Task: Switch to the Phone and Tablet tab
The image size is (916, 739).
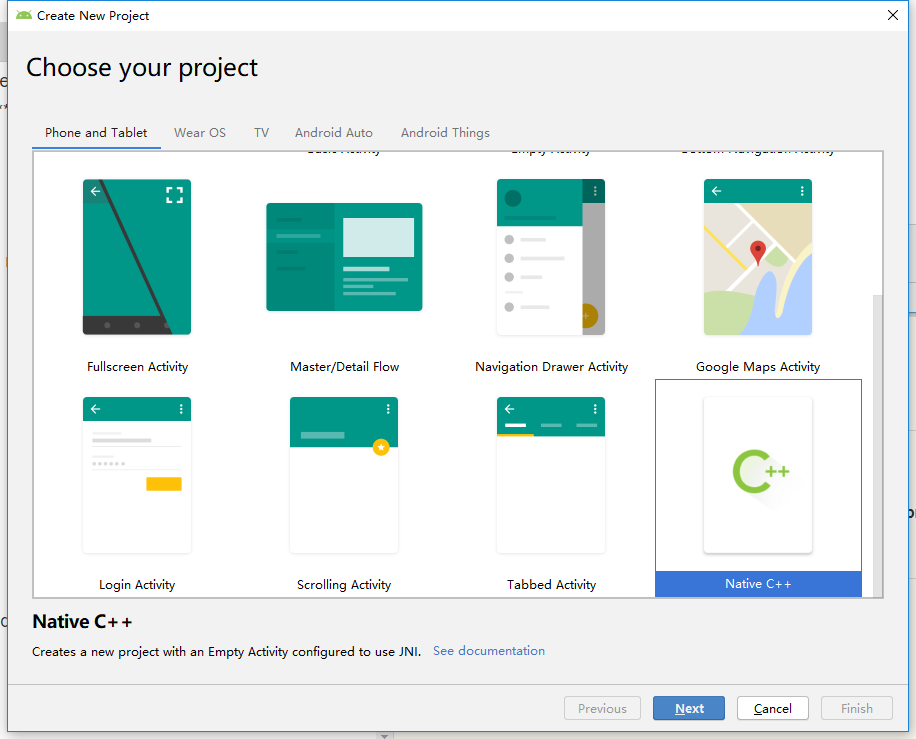Action: tap(96, 133)
